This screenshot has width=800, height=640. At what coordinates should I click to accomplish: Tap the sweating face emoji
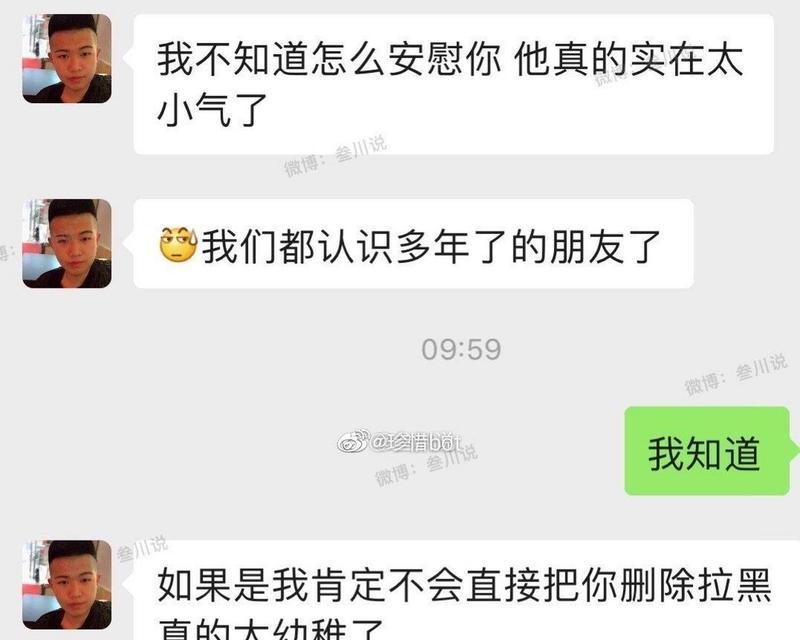click(178, 245)
